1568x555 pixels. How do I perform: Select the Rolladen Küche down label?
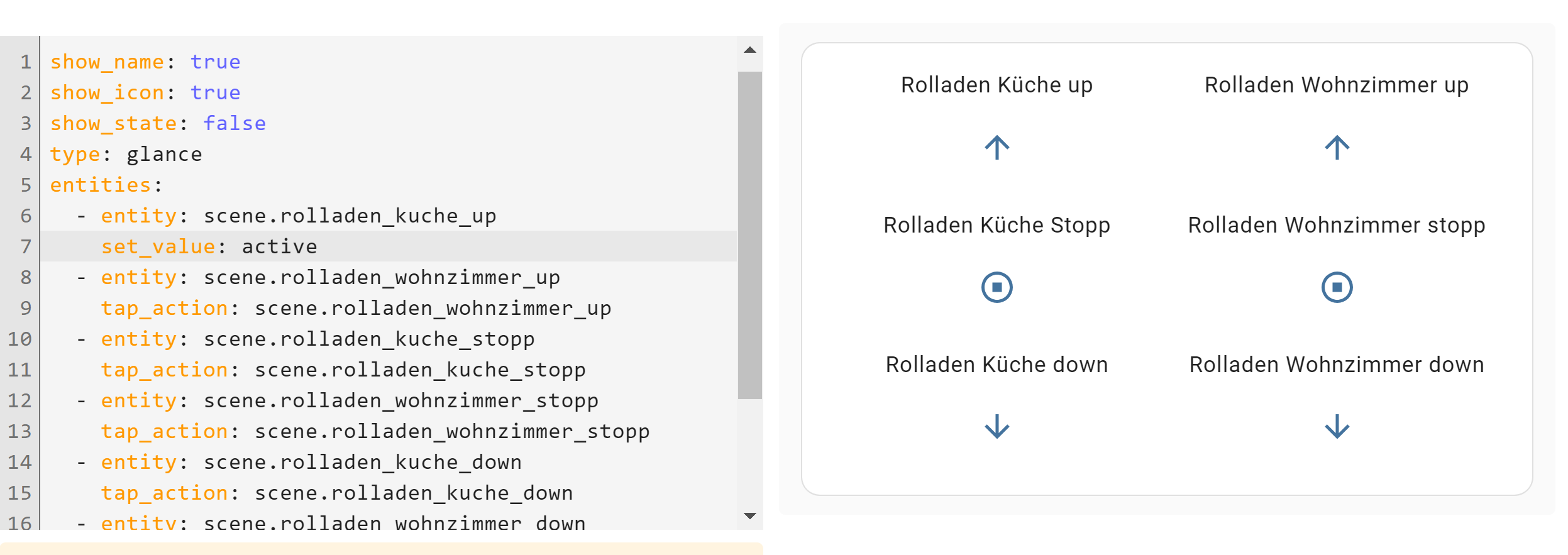(997, 365)
